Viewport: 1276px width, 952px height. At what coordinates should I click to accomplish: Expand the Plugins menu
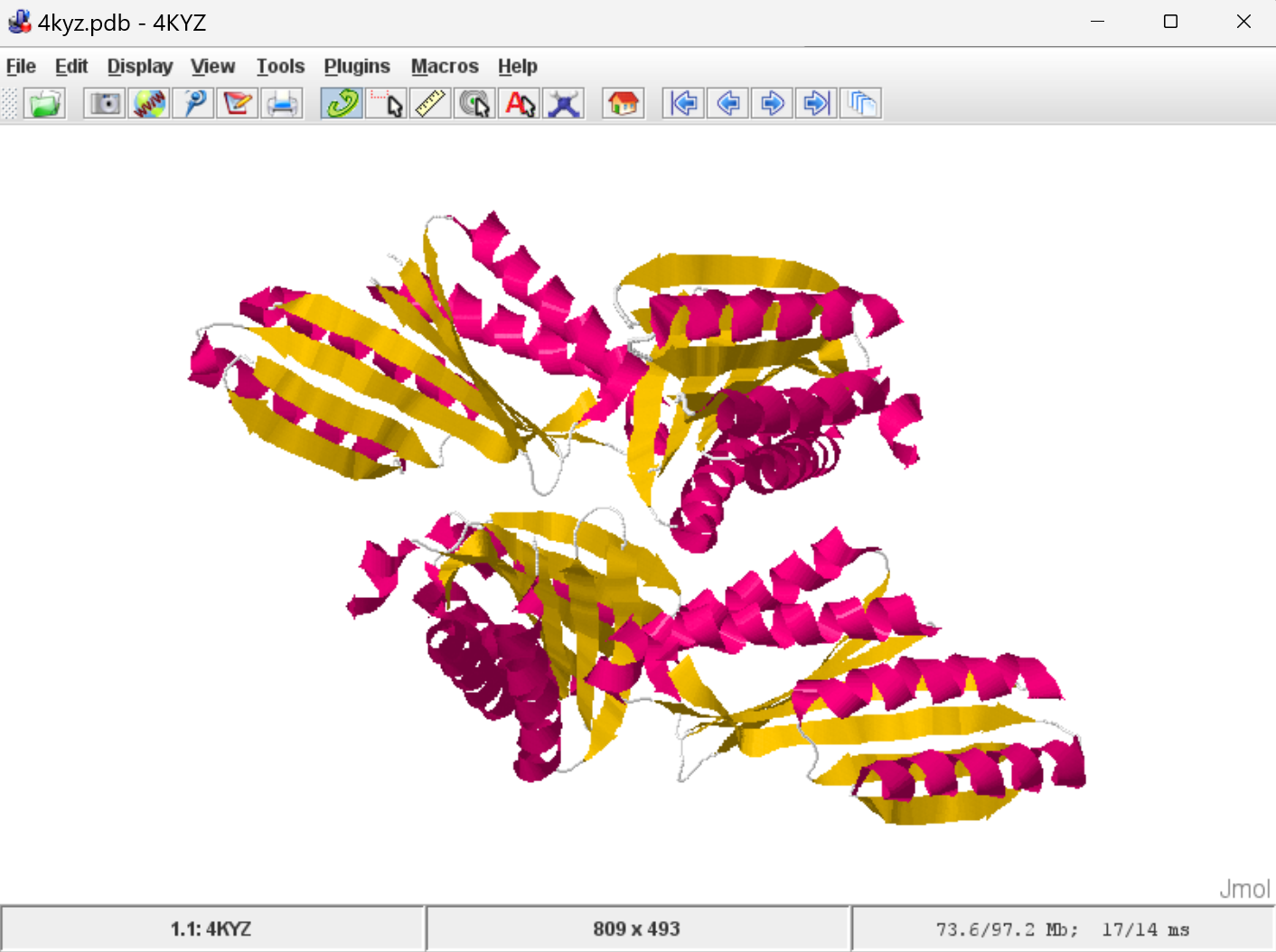click(x=357, y=67)
